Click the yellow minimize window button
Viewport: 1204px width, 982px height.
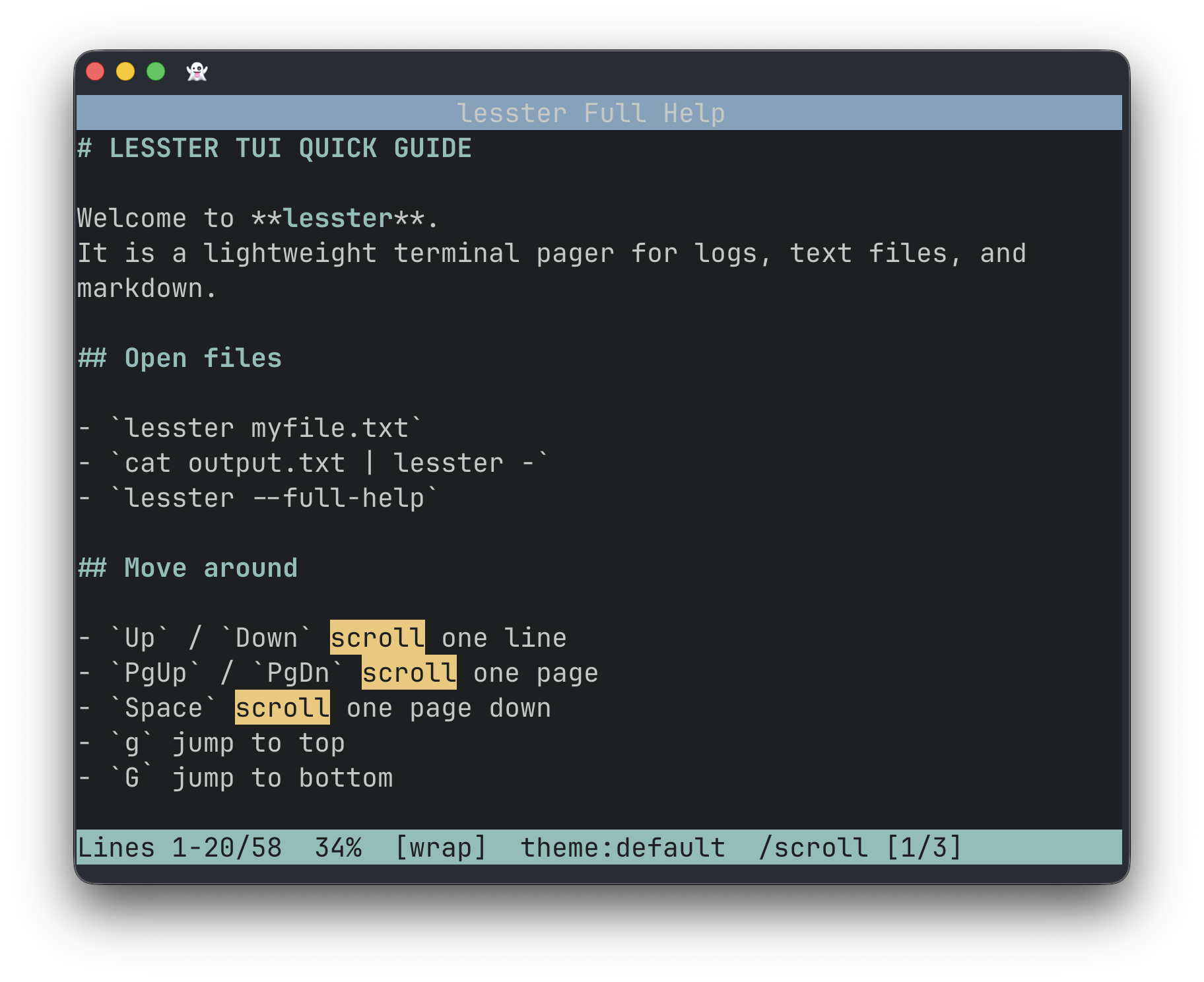coord(125,71)
